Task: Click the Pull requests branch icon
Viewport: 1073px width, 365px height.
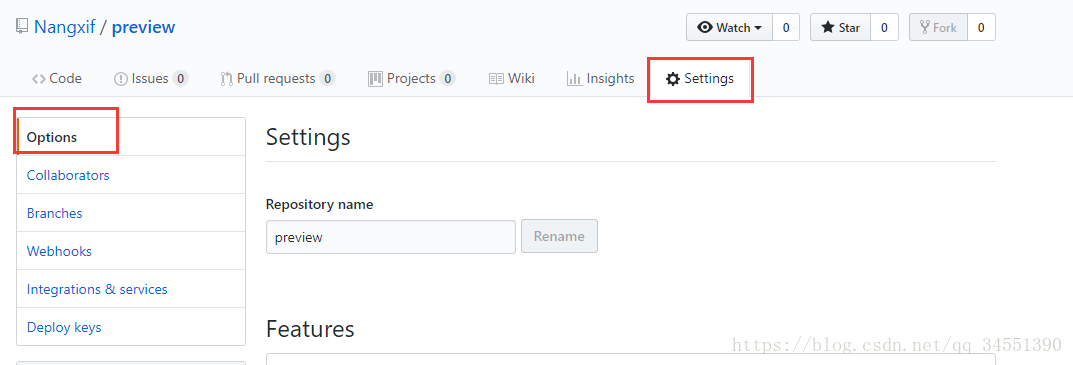Action: click(227, 79)
